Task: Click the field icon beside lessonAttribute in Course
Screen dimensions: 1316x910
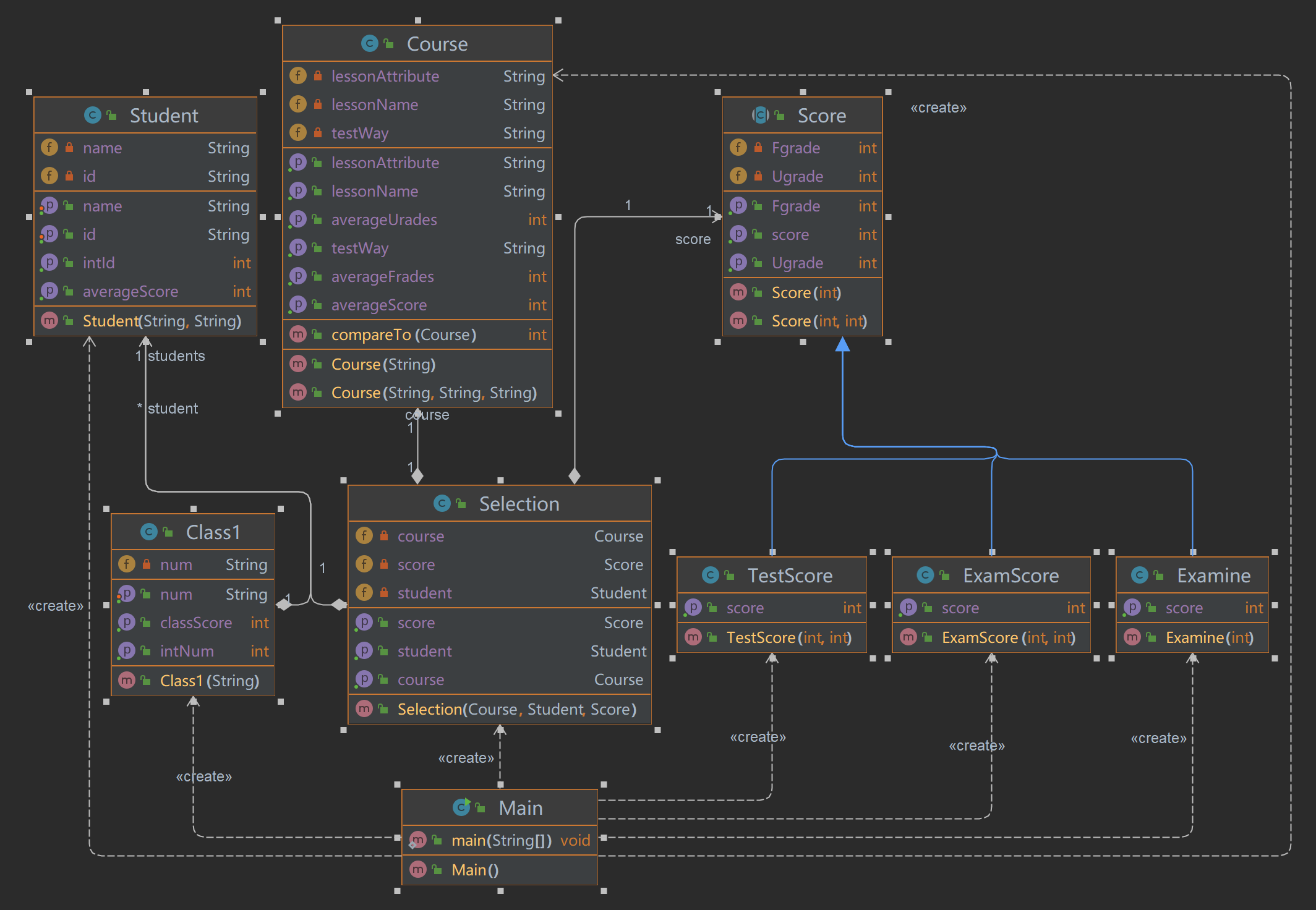Action: point(298,76)
